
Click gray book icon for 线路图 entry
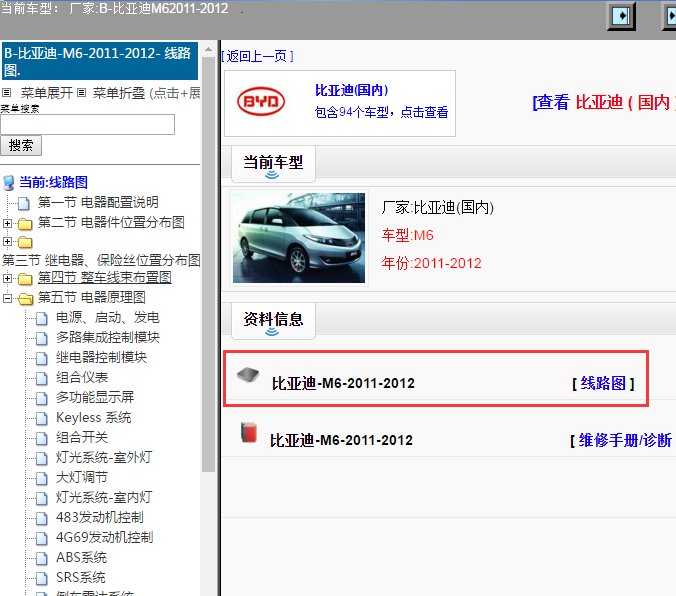click(248, 375)
